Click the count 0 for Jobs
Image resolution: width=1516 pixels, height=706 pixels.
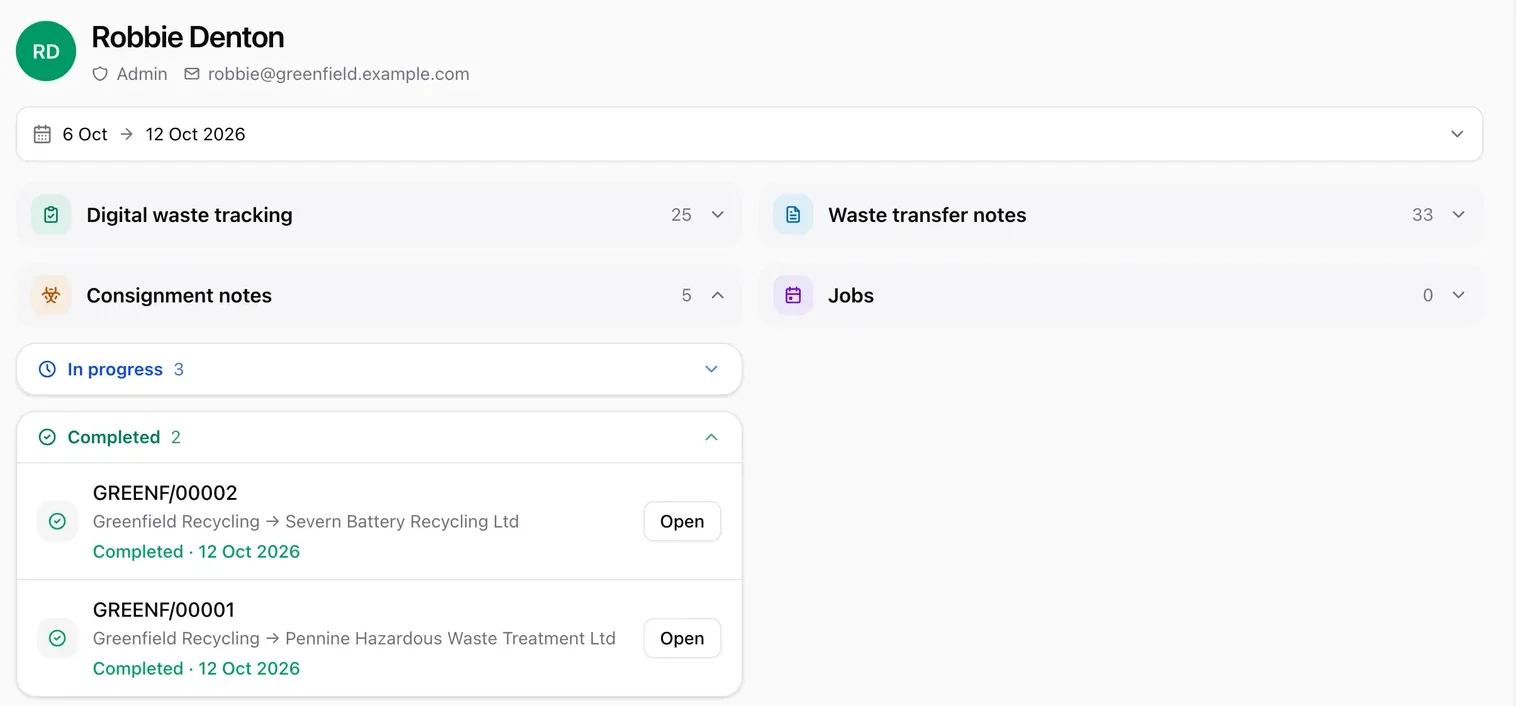click(x=1428, y=296)
